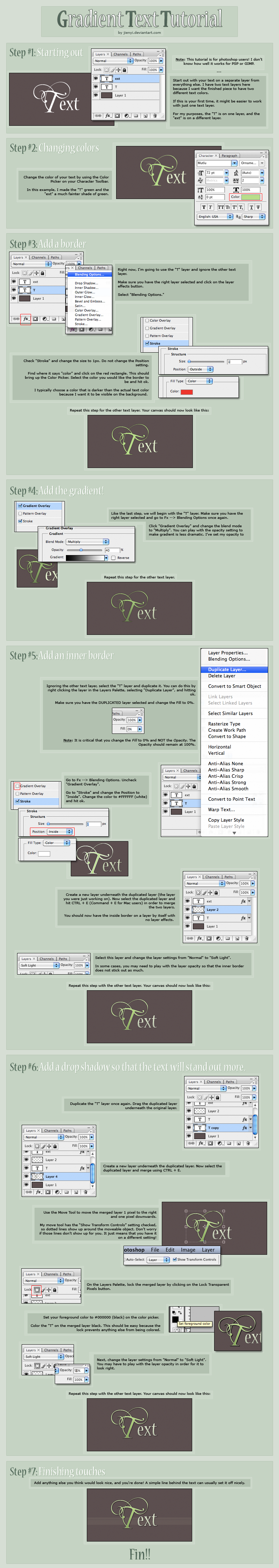Open English: USA language dropdown

pyautogui.click(x=215, y=217)
